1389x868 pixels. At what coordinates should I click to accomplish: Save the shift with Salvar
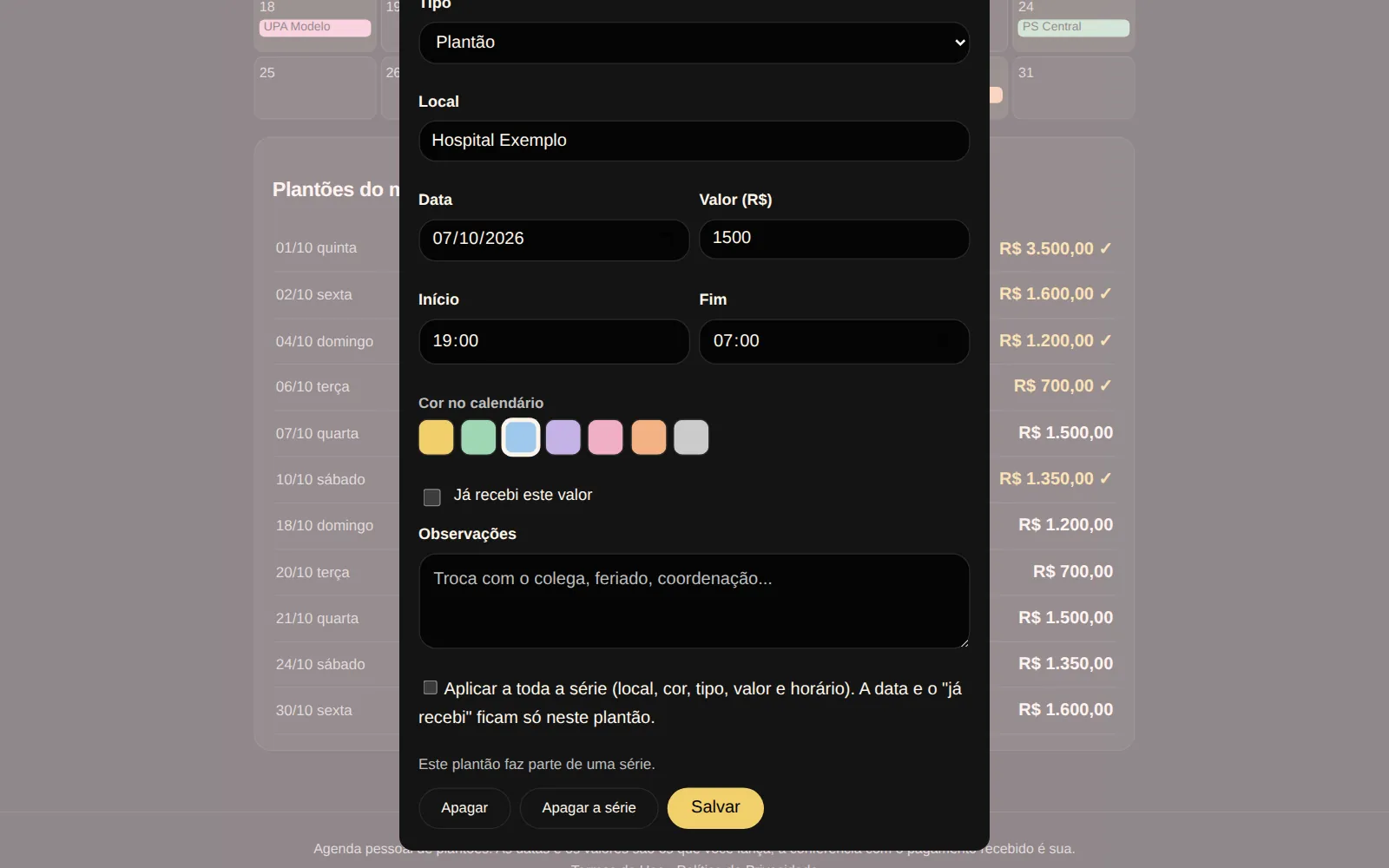(x=715, y=808)
